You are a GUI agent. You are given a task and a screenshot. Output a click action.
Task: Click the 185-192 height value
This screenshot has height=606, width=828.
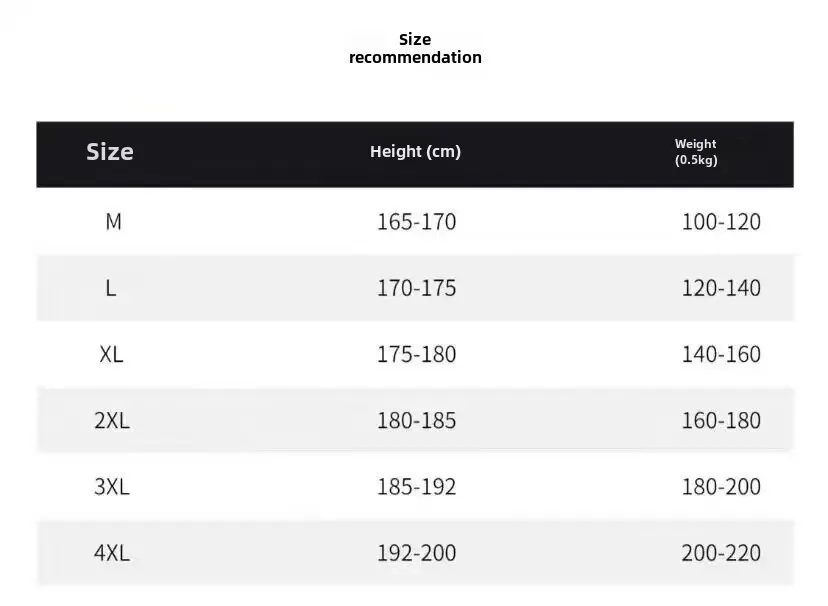tap(416, 487)
